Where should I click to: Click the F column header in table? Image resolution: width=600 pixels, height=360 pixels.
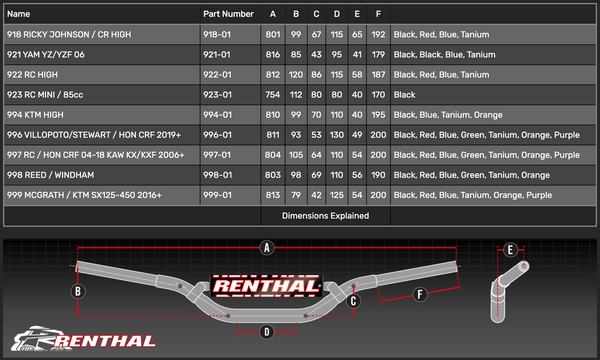pyautogui.click(x=378, y=14)
